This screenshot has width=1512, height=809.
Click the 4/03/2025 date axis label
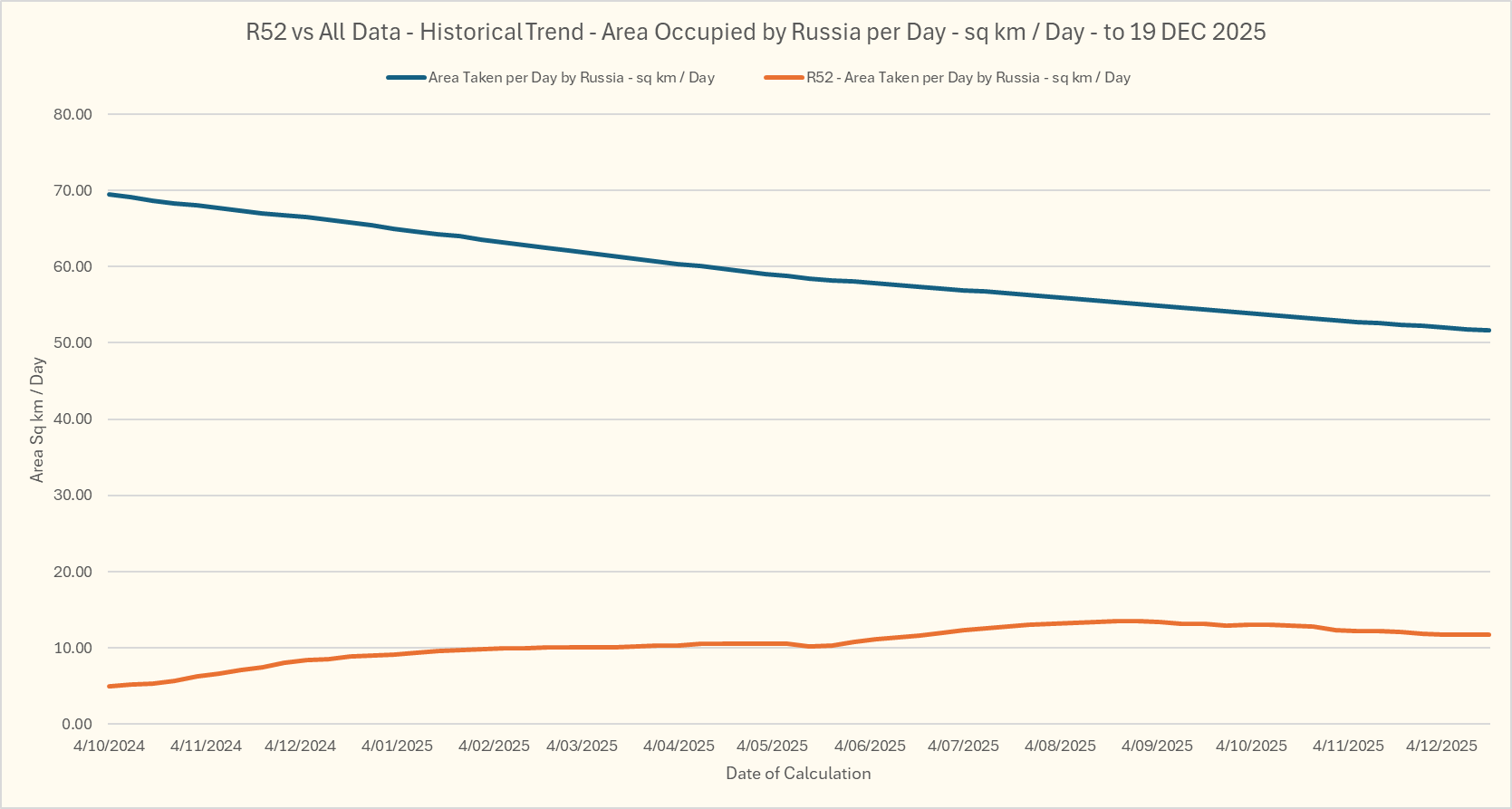(582, 746)
